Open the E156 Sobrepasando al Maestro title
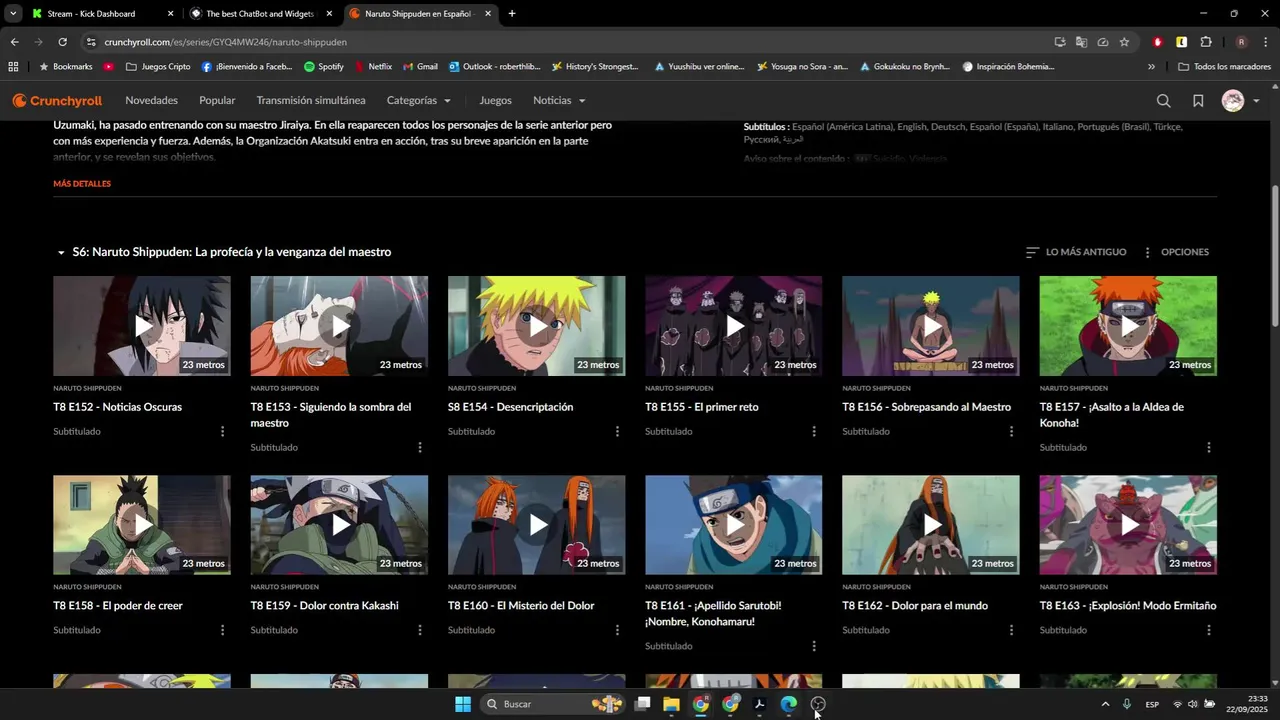 926,407
